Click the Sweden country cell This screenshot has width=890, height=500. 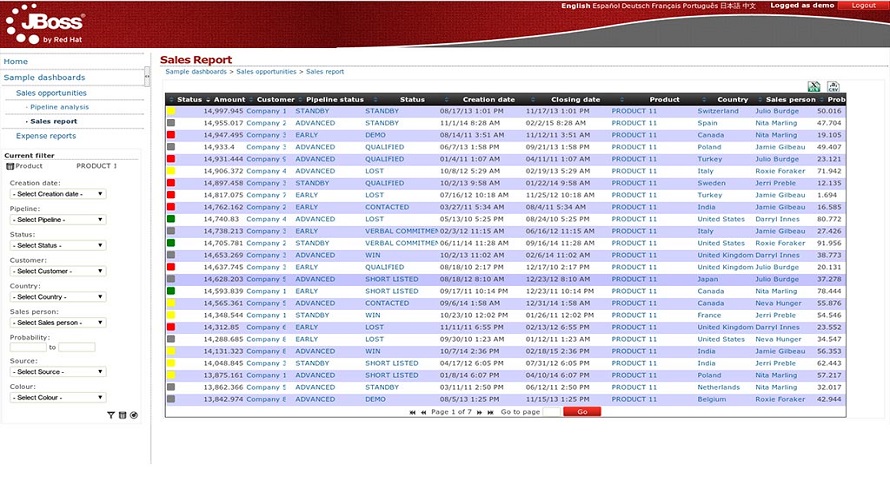coord(712,183)
